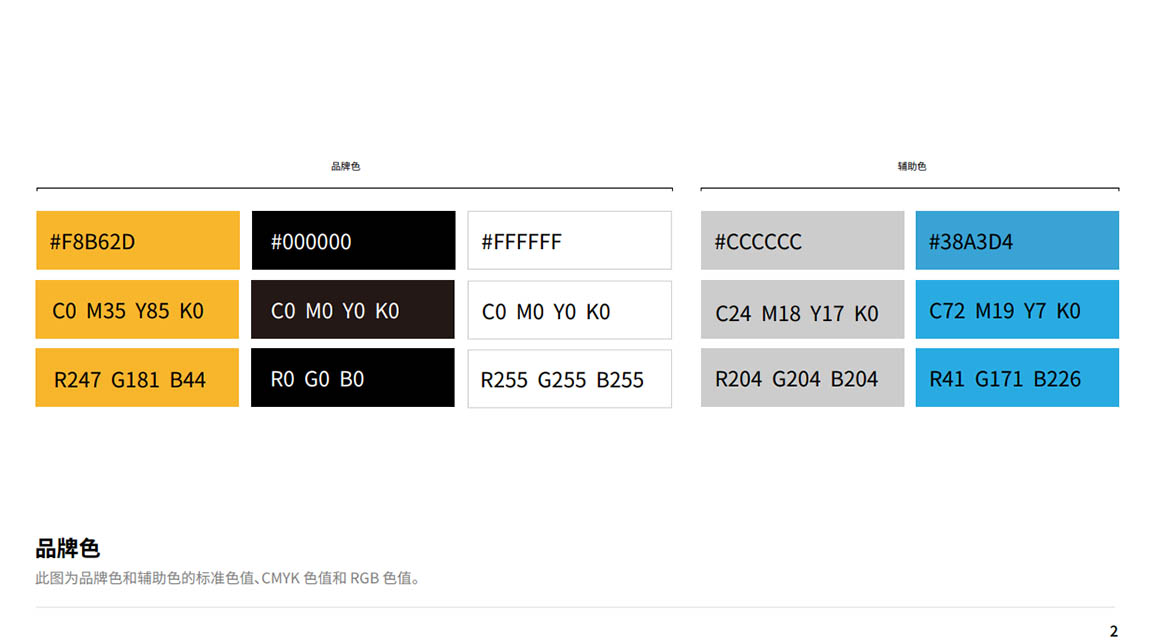
Task: Select the R255 G255 B255 white box
Action: point(569,378)
